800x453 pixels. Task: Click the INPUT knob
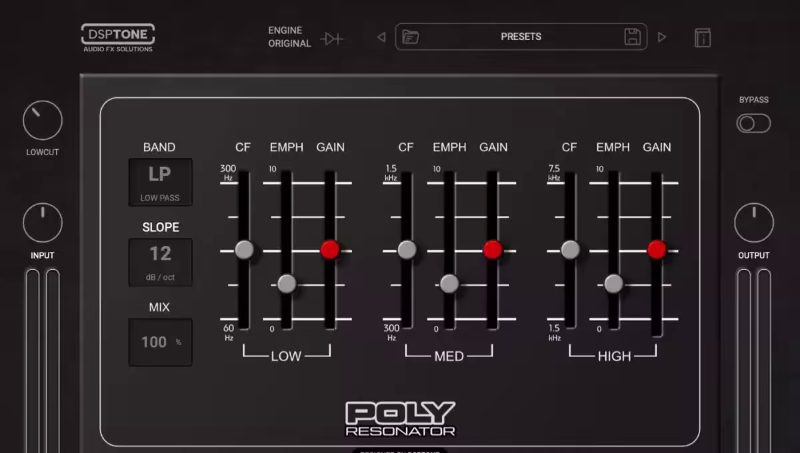point(42,223)
